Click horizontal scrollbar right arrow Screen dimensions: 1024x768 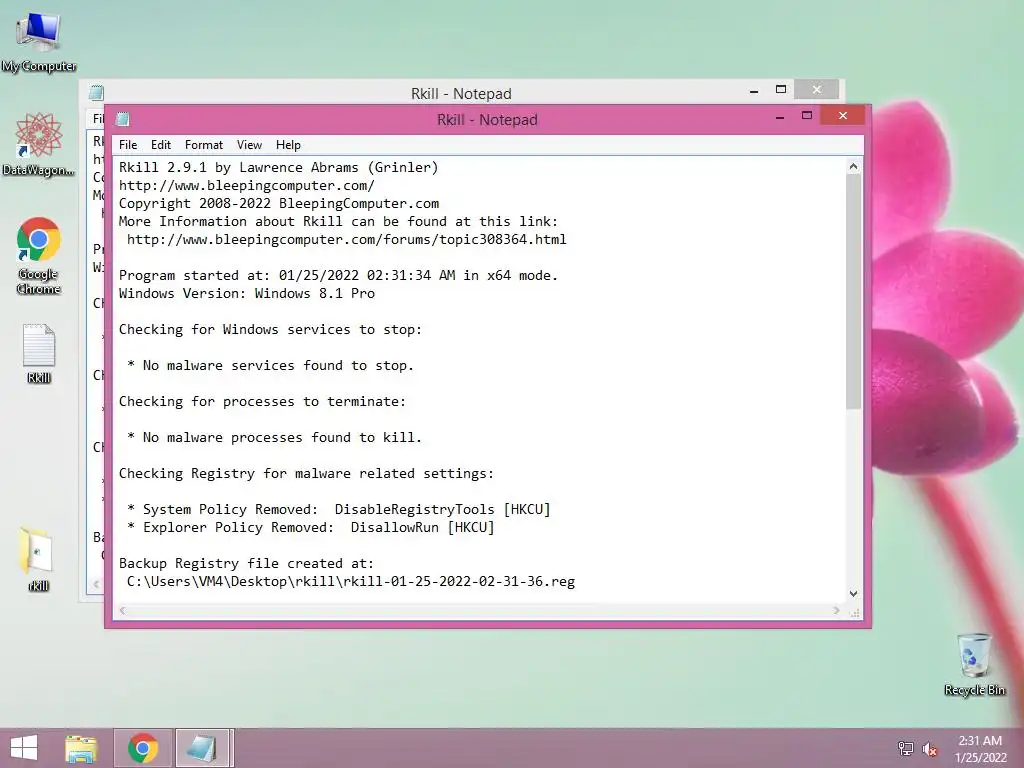(x=837, y=611)
